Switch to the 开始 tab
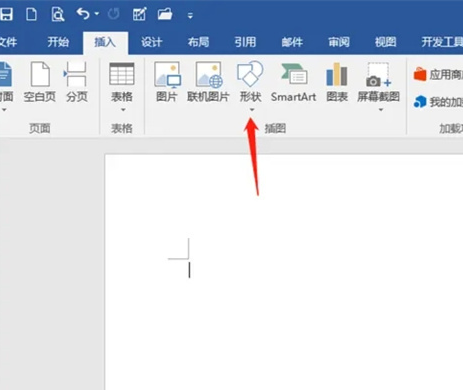 click(58, 42)
